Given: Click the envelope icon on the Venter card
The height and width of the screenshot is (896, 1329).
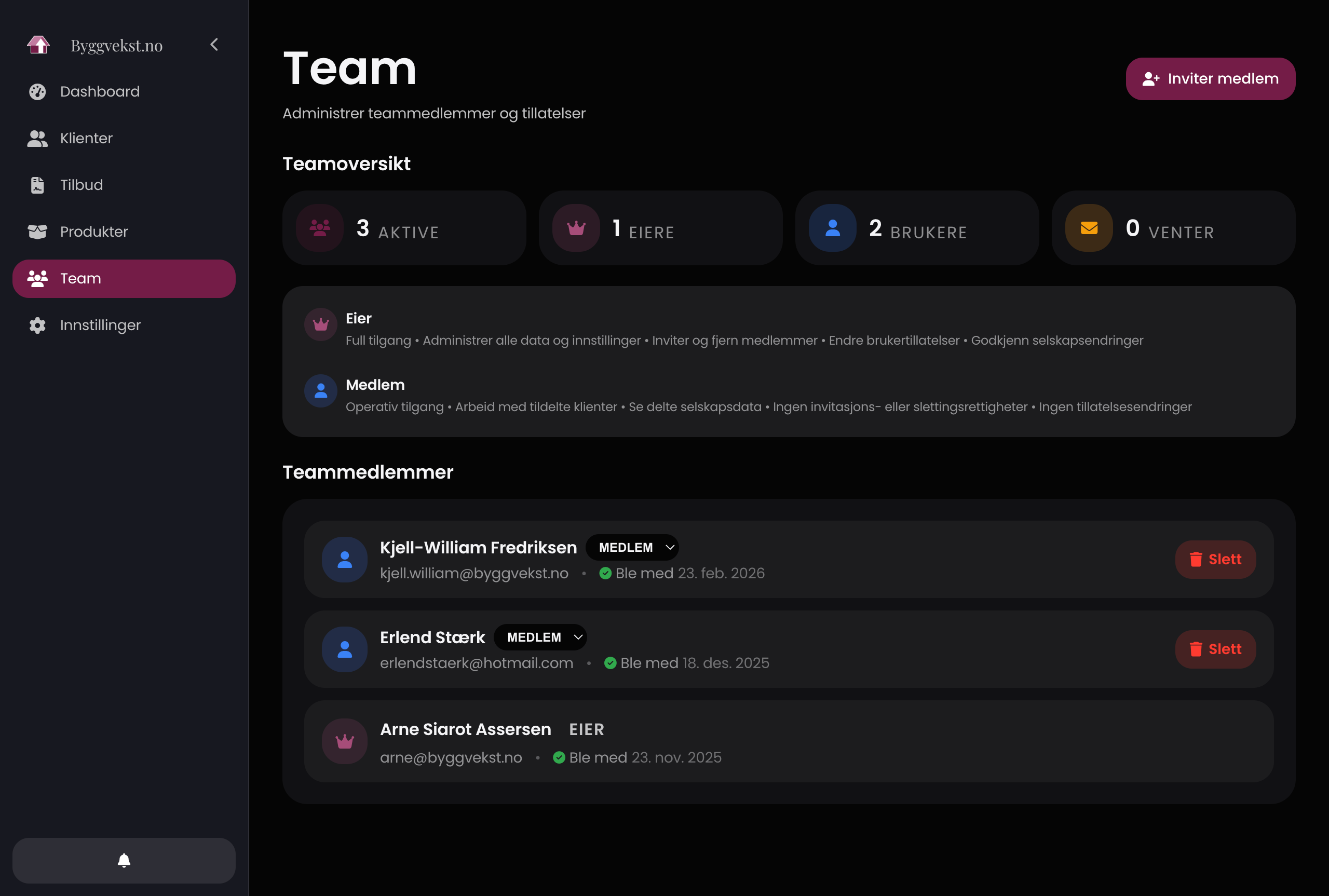Looking at the screenshot, I should pyautogui.click(x=1089, y=227).
